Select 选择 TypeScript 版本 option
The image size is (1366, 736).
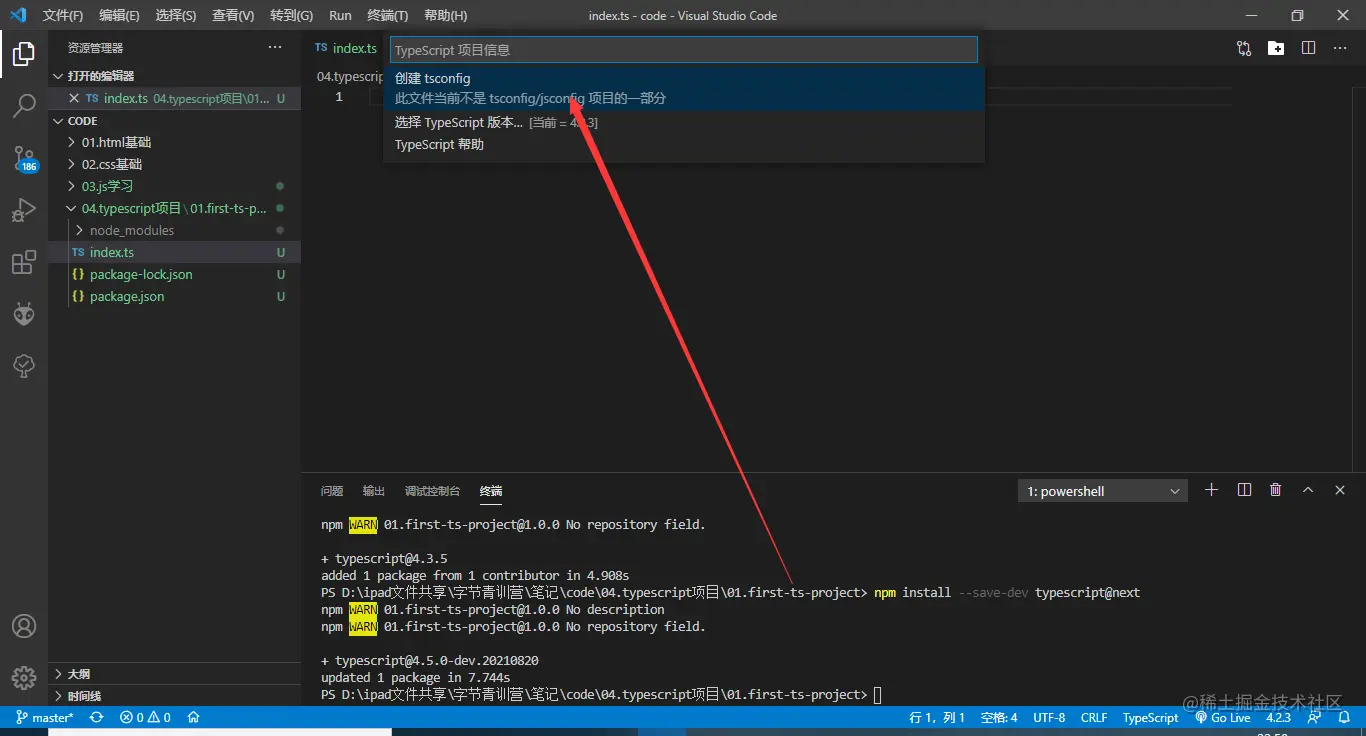tap(684, 122)
